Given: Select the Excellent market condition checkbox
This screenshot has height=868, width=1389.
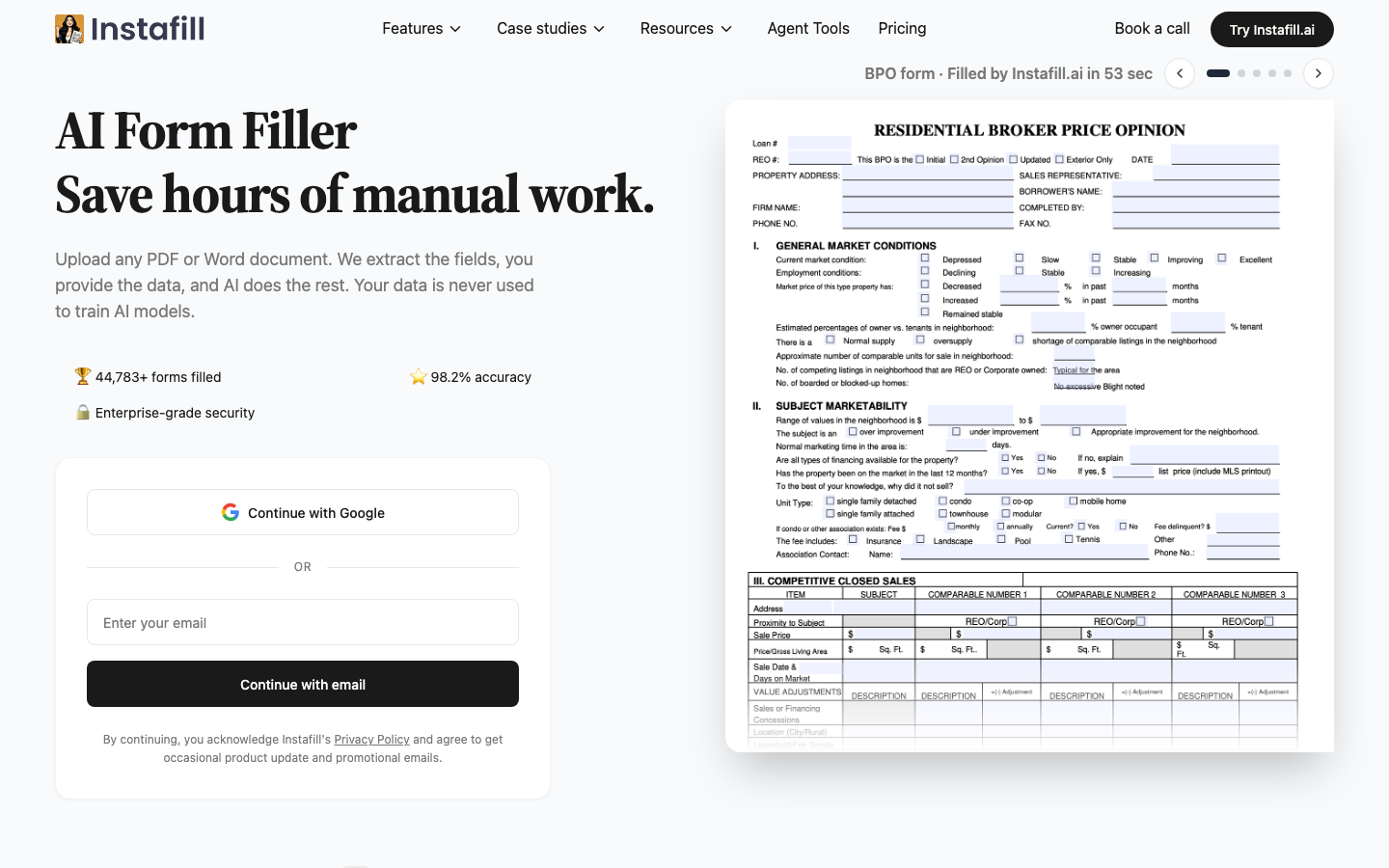Looking at the screenshot, I should click(1221, 258).
